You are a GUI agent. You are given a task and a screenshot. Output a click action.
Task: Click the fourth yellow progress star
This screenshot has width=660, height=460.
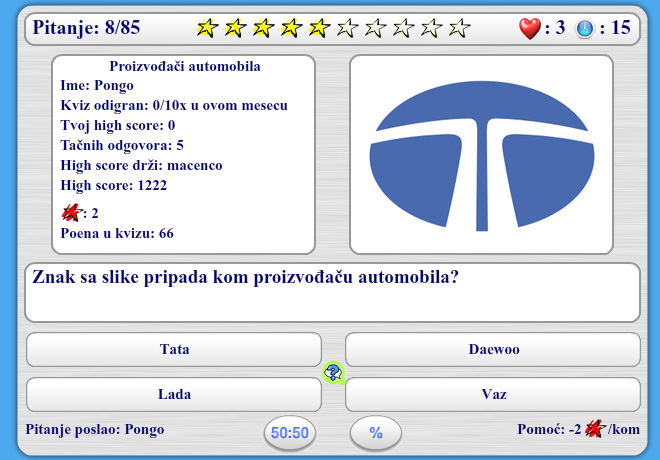(x=291, y=28)
